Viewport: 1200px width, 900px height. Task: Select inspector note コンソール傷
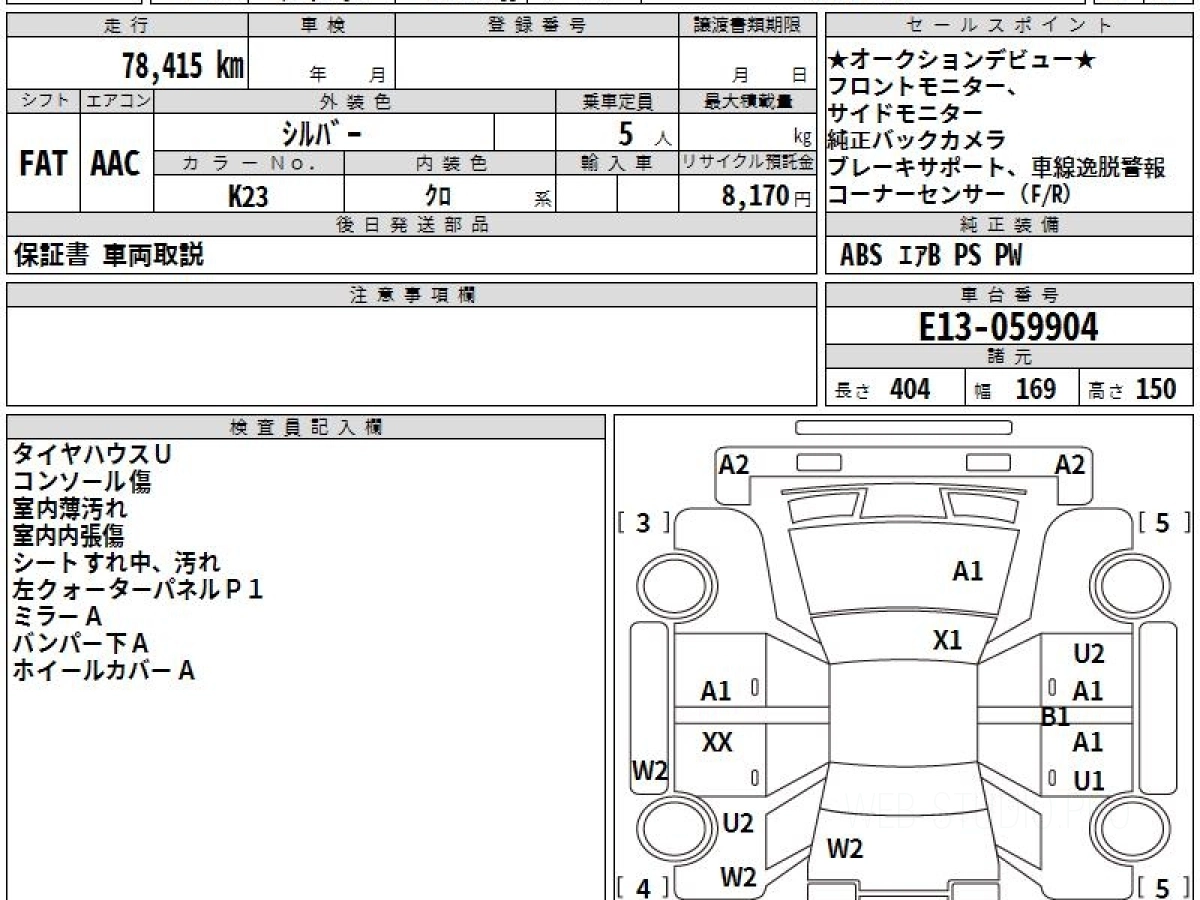click(82, 481)
